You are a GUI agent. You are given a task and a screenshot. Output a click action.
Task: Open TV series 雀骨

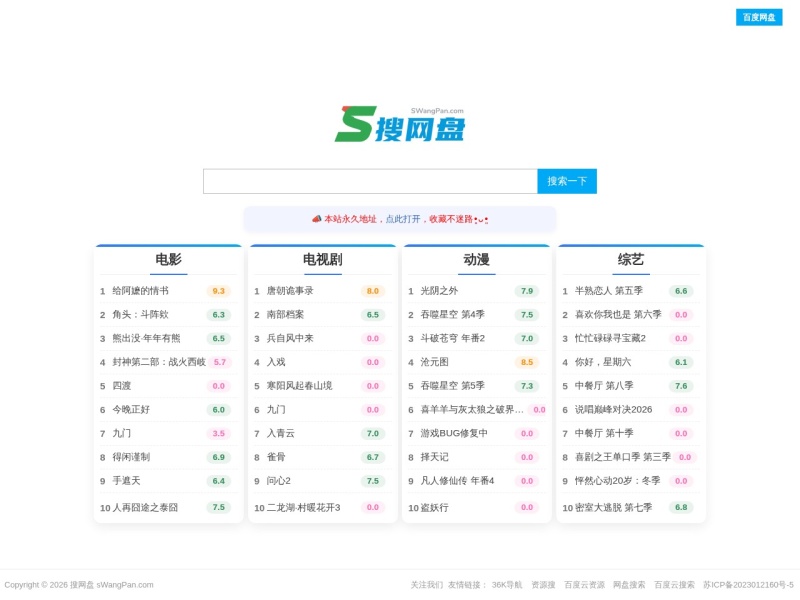pos(276,457)
